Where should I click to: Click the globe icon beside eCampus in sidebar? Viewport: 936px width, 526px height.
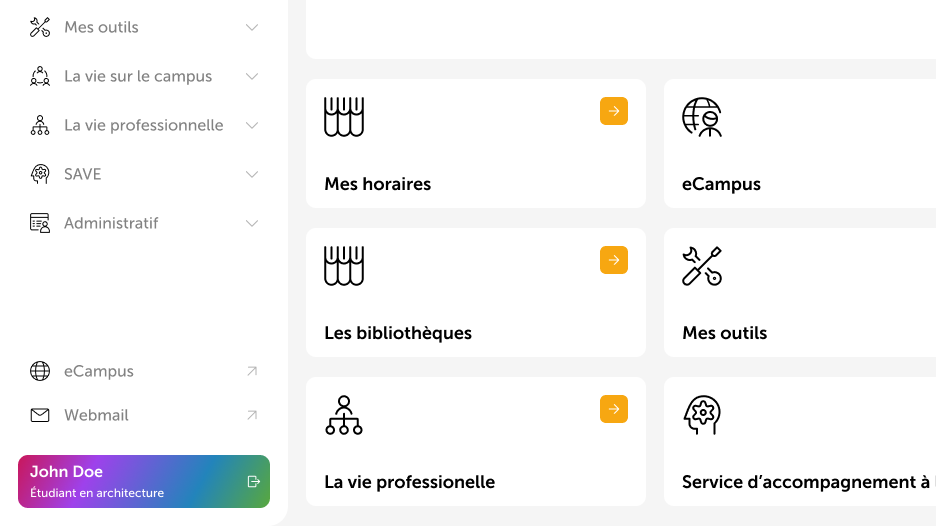pos(40,371)
